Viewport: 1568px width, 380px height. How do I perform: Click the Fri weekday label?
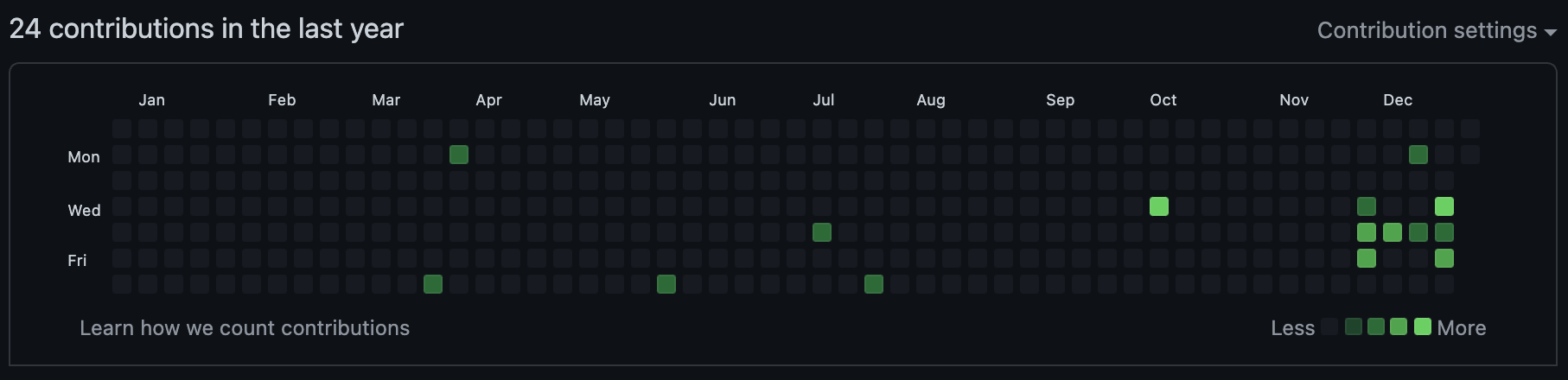tap(77, 261)
